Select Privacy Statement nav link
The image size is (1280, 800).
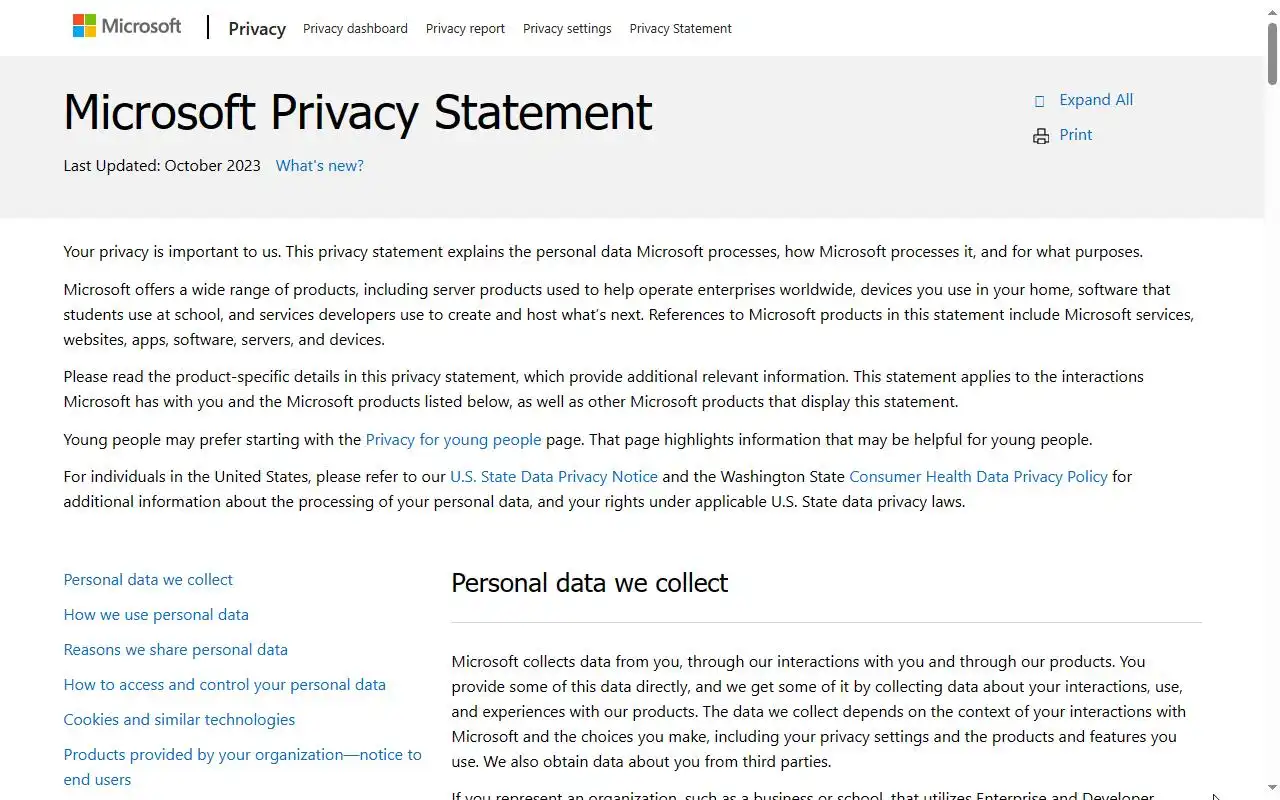680,29
